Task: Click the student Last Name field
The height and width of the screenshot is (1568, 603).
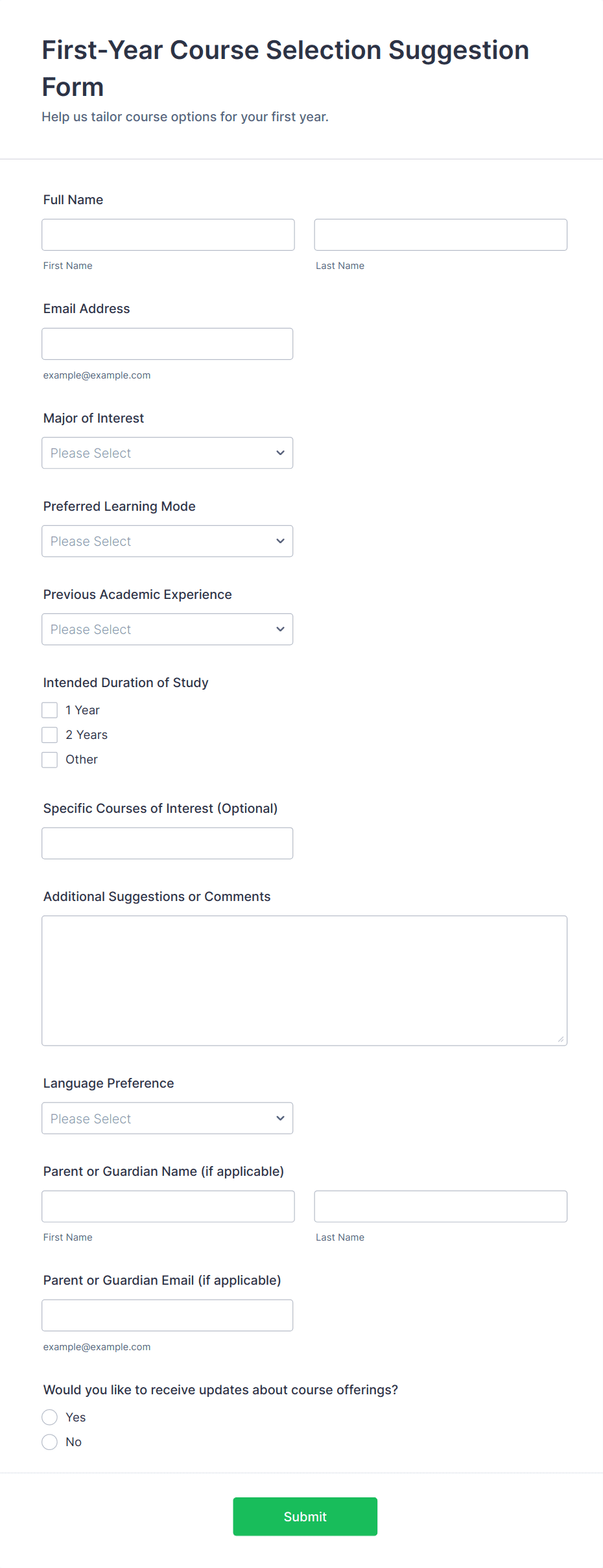Action: click(x=440, y=235)
